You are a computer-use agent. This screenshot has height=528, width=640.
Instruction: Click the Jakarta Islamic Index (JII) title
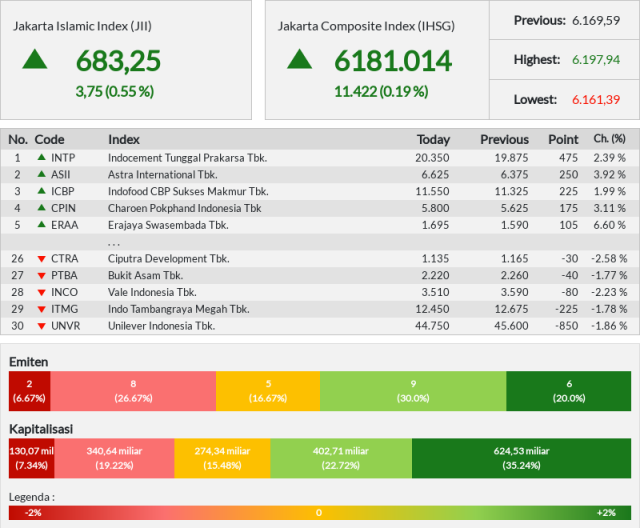click(82, 26)
